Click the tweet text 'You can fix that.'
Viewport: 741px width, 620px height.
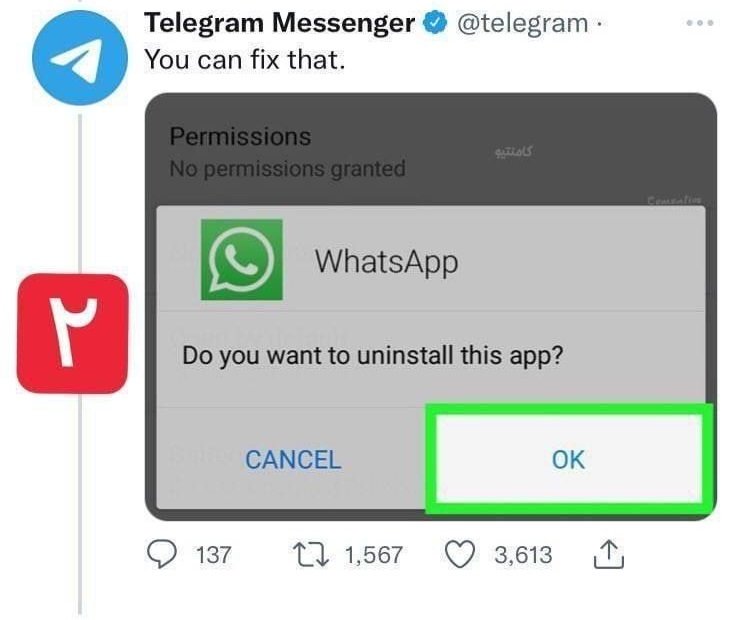click(x=245, y=60)
